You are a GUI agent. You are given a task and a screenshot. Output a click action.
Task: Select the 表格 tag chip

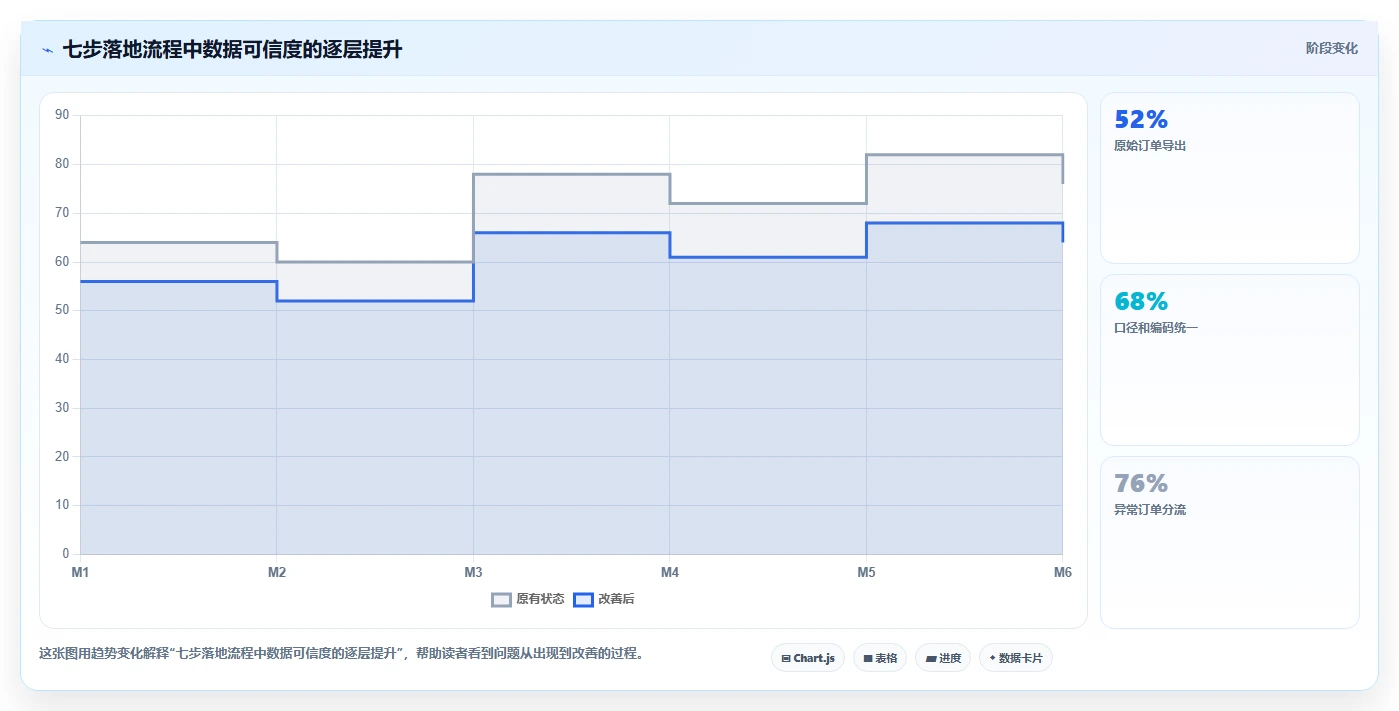point(880,658)
